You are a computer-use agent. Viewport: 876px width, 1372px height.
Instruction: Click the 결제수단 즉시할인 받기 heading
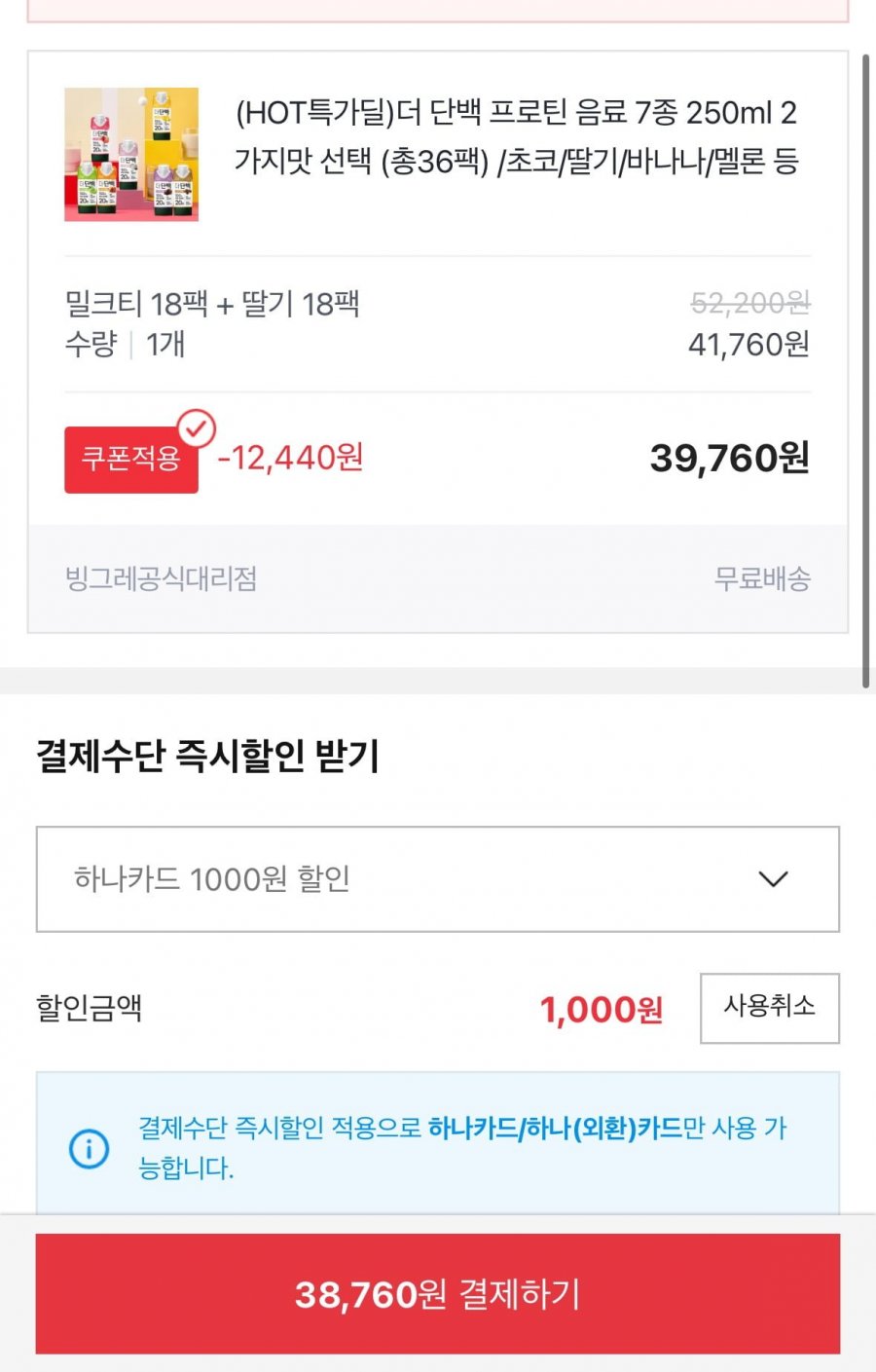point(207,756)
